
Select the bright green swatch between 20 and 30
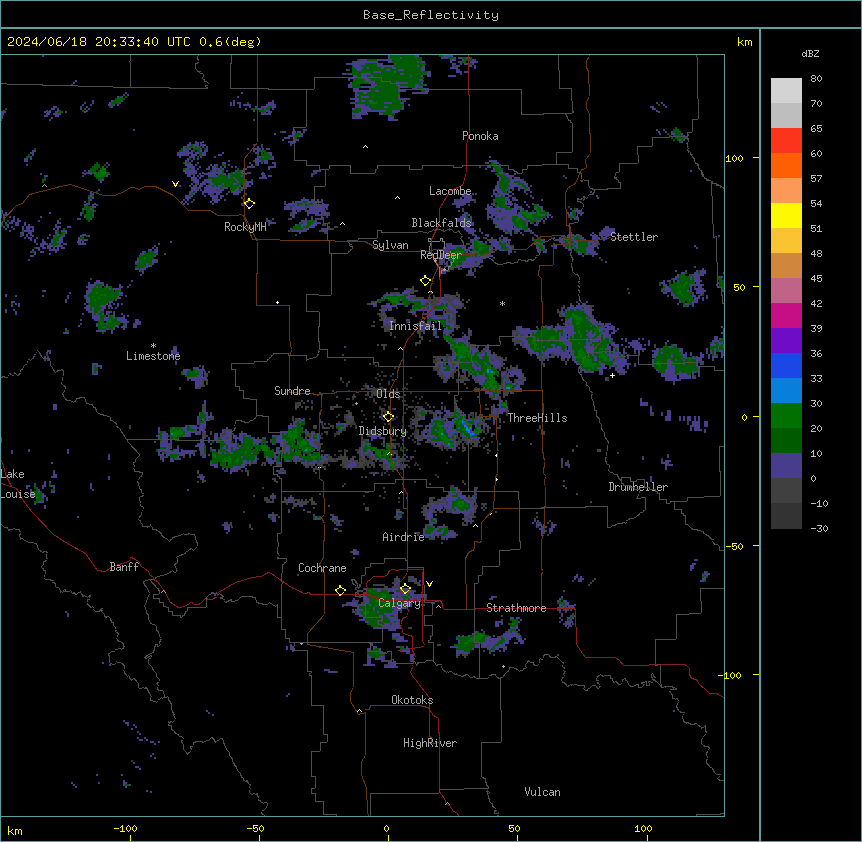[786, 416]
